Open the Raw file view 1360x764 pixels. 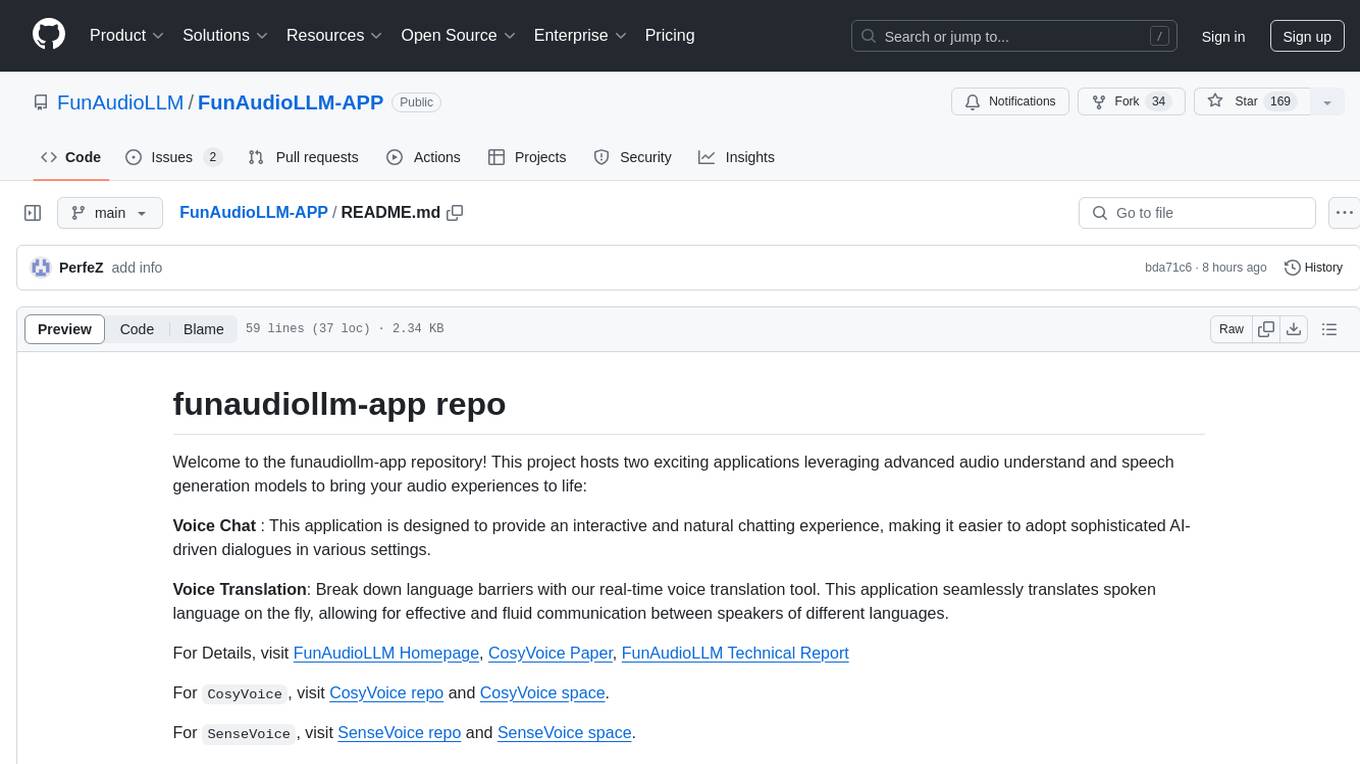(x=1231, y=329)
